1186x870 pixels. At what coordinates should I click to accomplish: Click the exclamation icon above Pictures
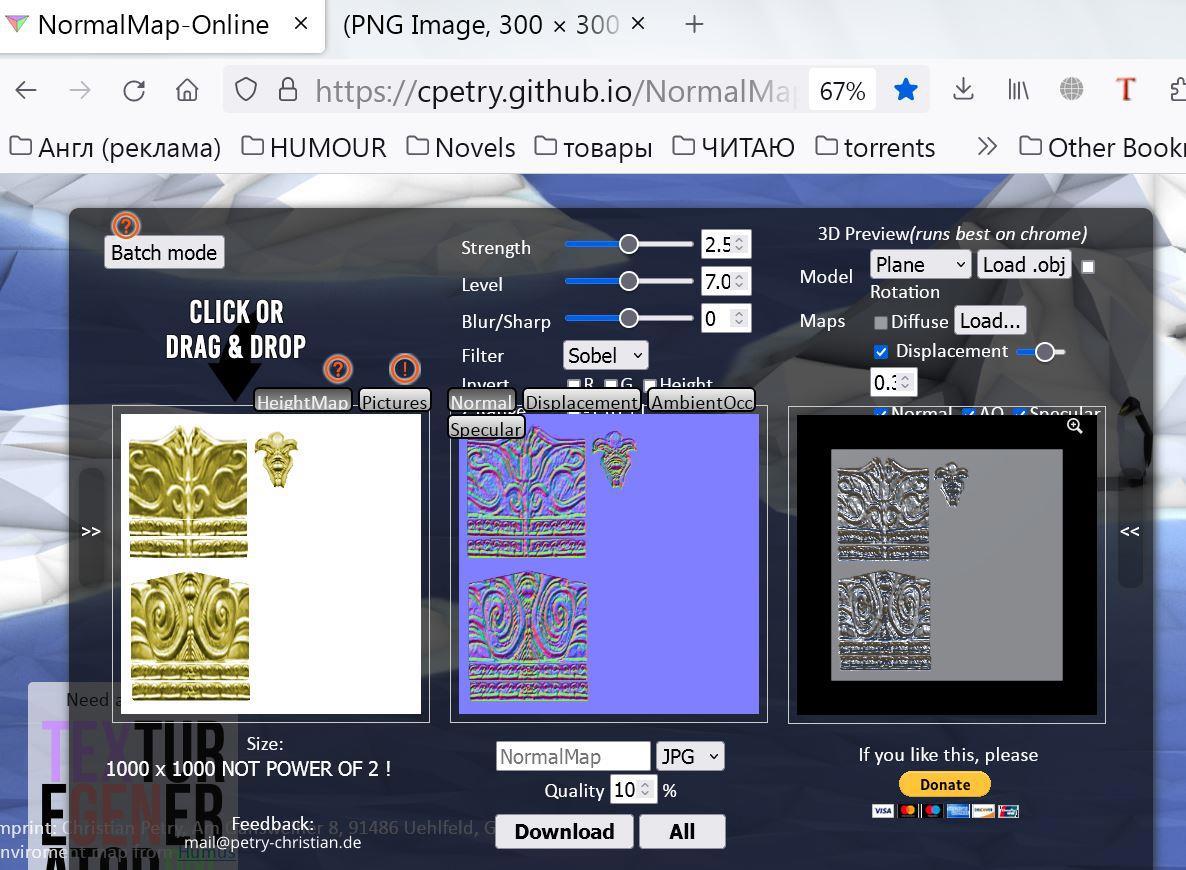point(404,369)
